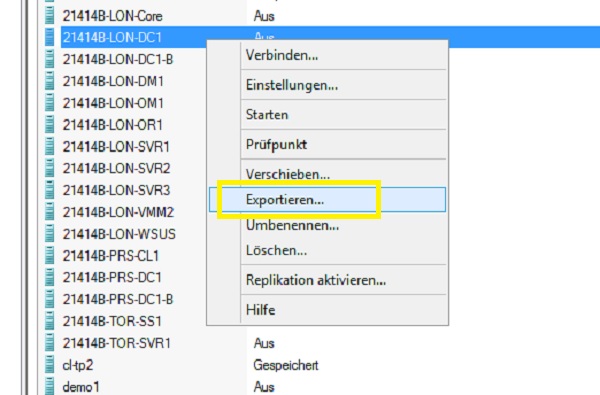
Task: Click the 21414B-LON-SVR2 VM icon
Action: [x=49, y=168]
